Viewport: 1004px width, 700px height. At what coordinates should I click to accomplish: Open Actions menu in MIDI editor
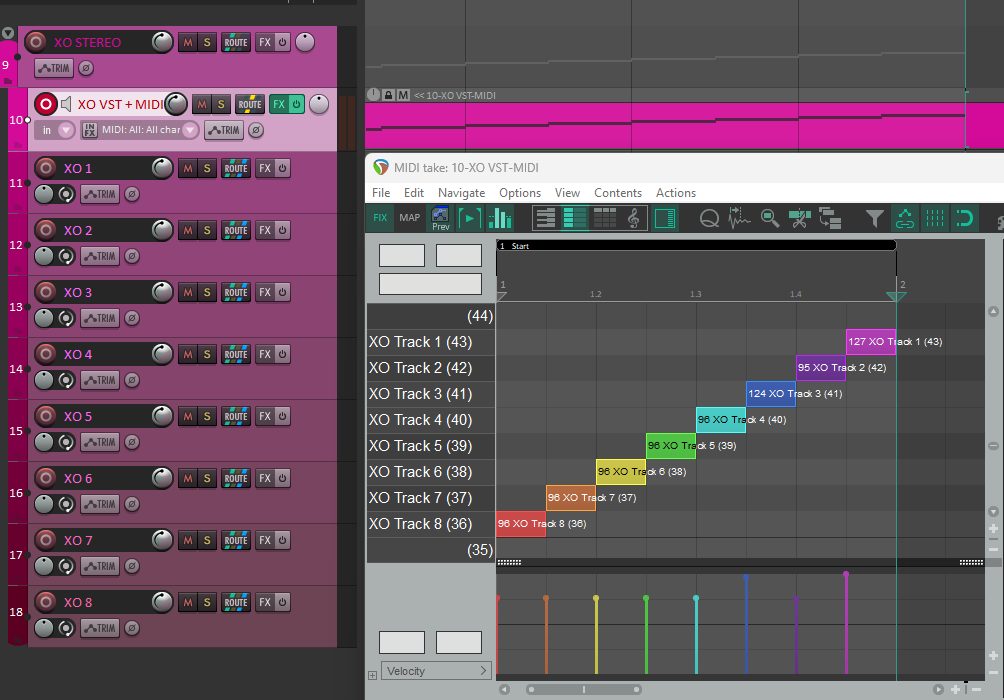tap(676, 193)
